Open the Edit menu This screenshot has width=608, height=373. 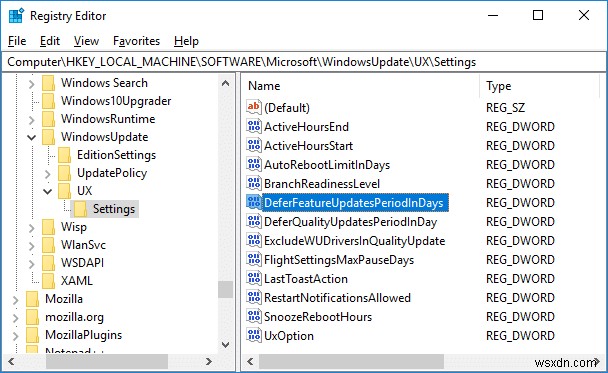point(50,41)
